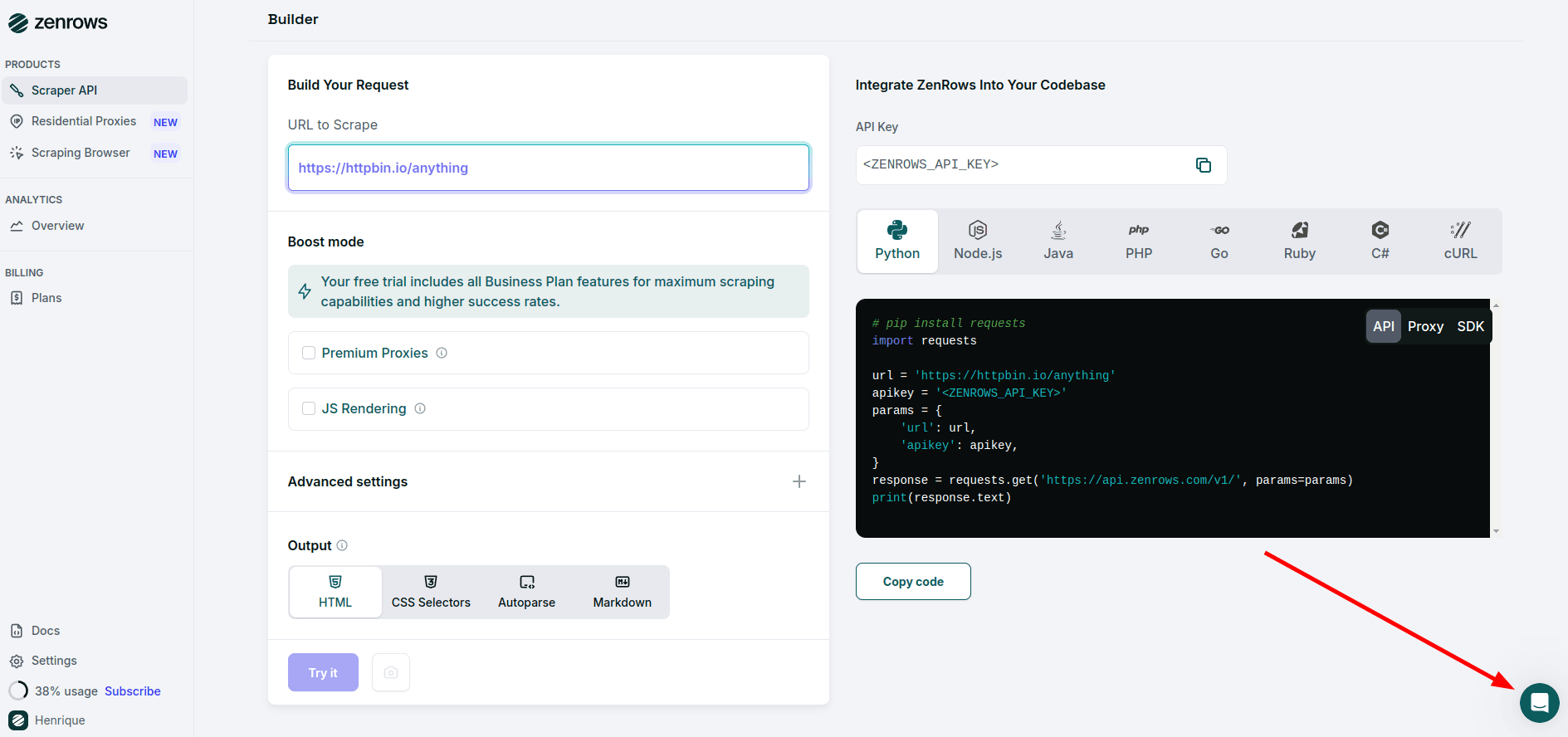The image size is (1568, 737).
Task: Click the Copy code button
Action: coord(913,581)
